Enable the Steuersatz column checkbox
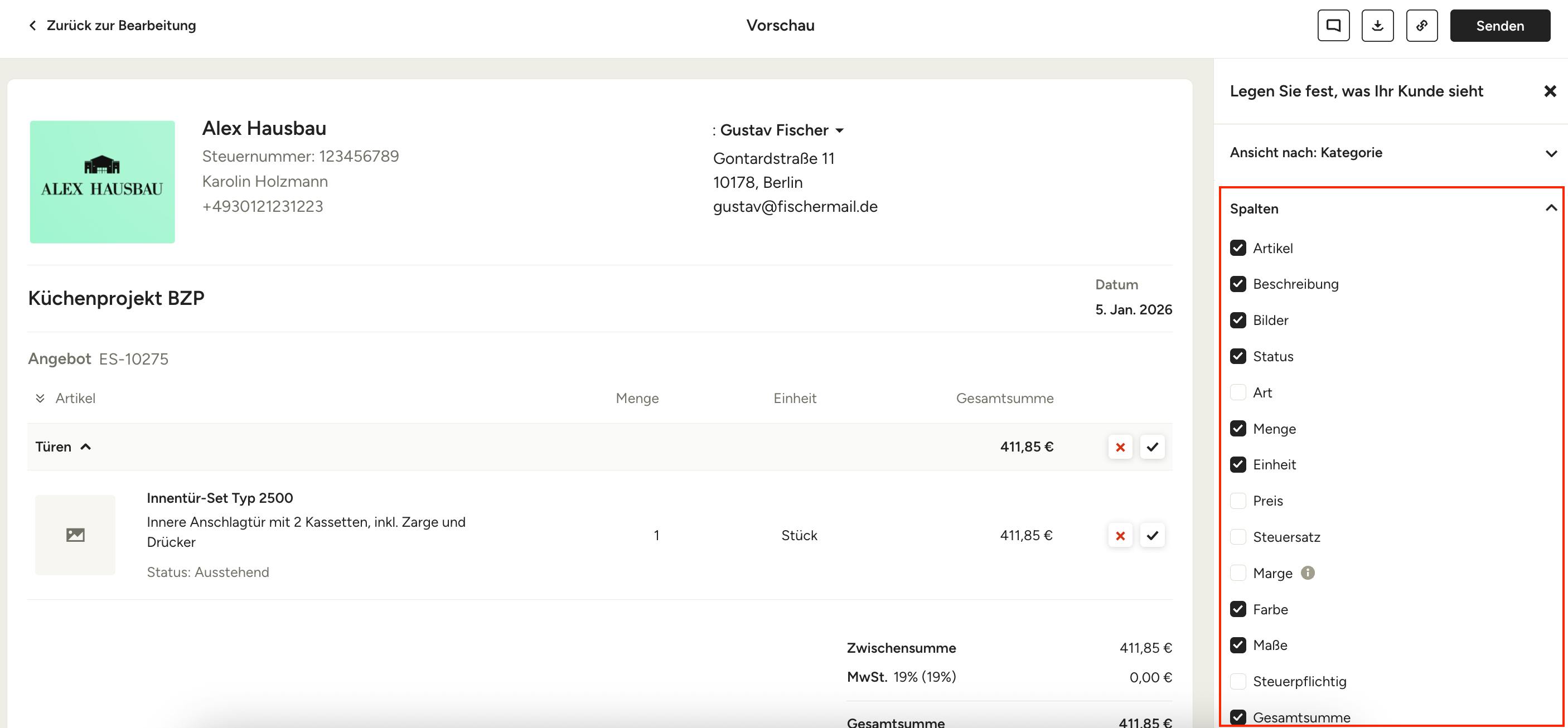Image resolution: width=1568 pixels, height=728 pixels. pyautogui.click(x=1238, y=537)
